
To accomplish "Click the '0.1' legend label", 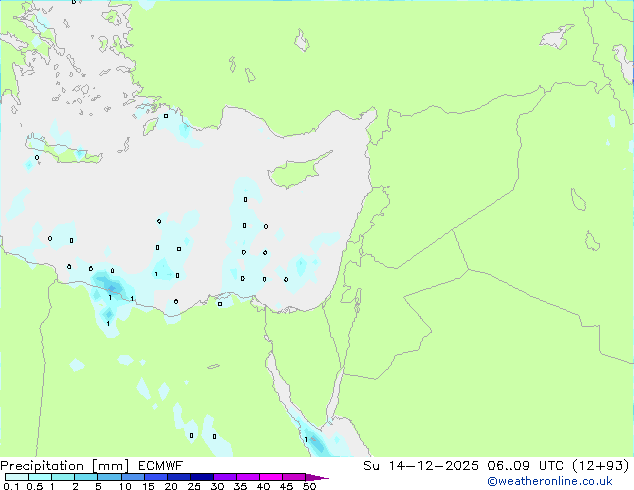I will (x=11, y=486).
